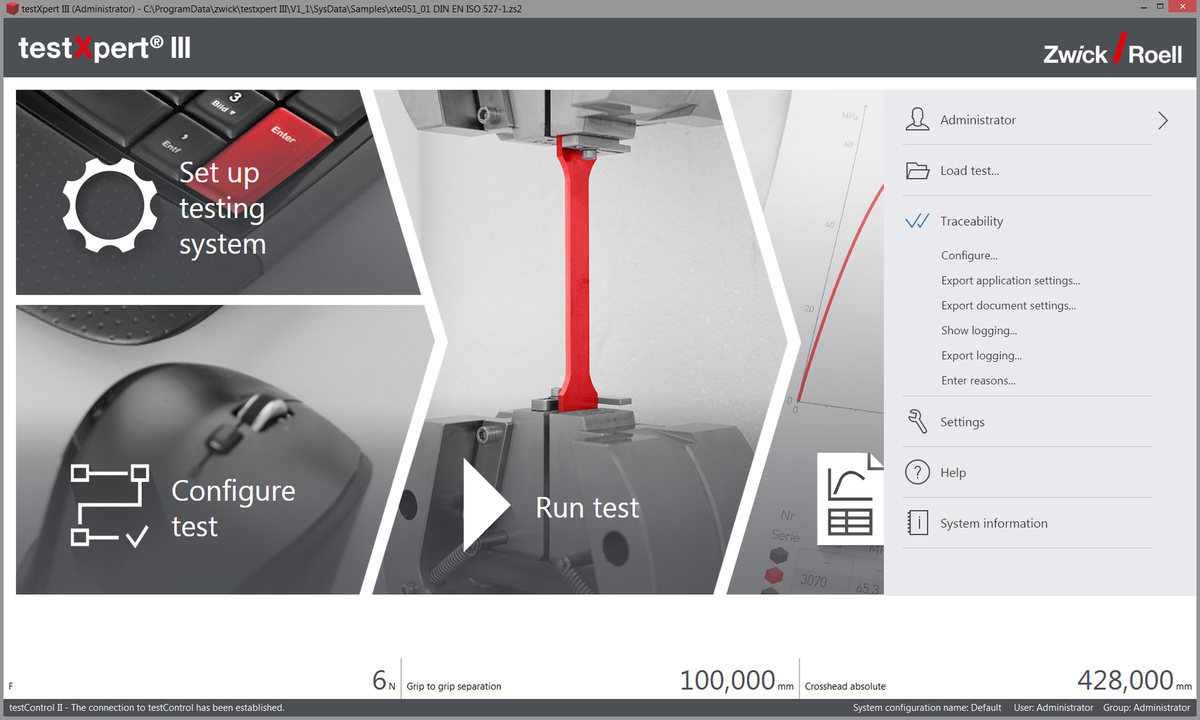The height and width of the screenshot is (720, 1200).
Task: Click the Traceability double-checkmark icon
Action: (917, 222)
